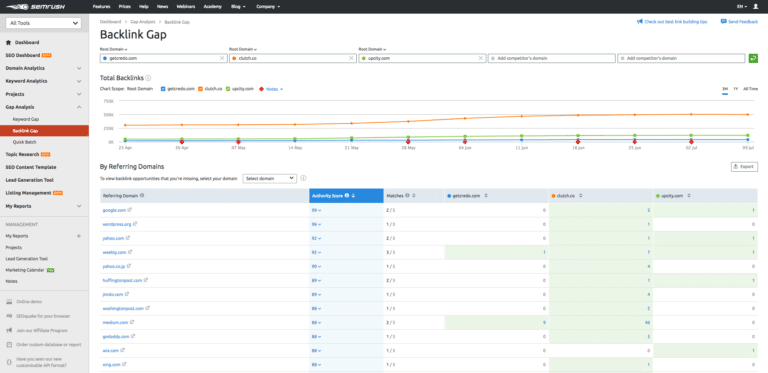Toggle the getcredo.com chart checkbox
768x373 pixels.
(x=163, y=89)
